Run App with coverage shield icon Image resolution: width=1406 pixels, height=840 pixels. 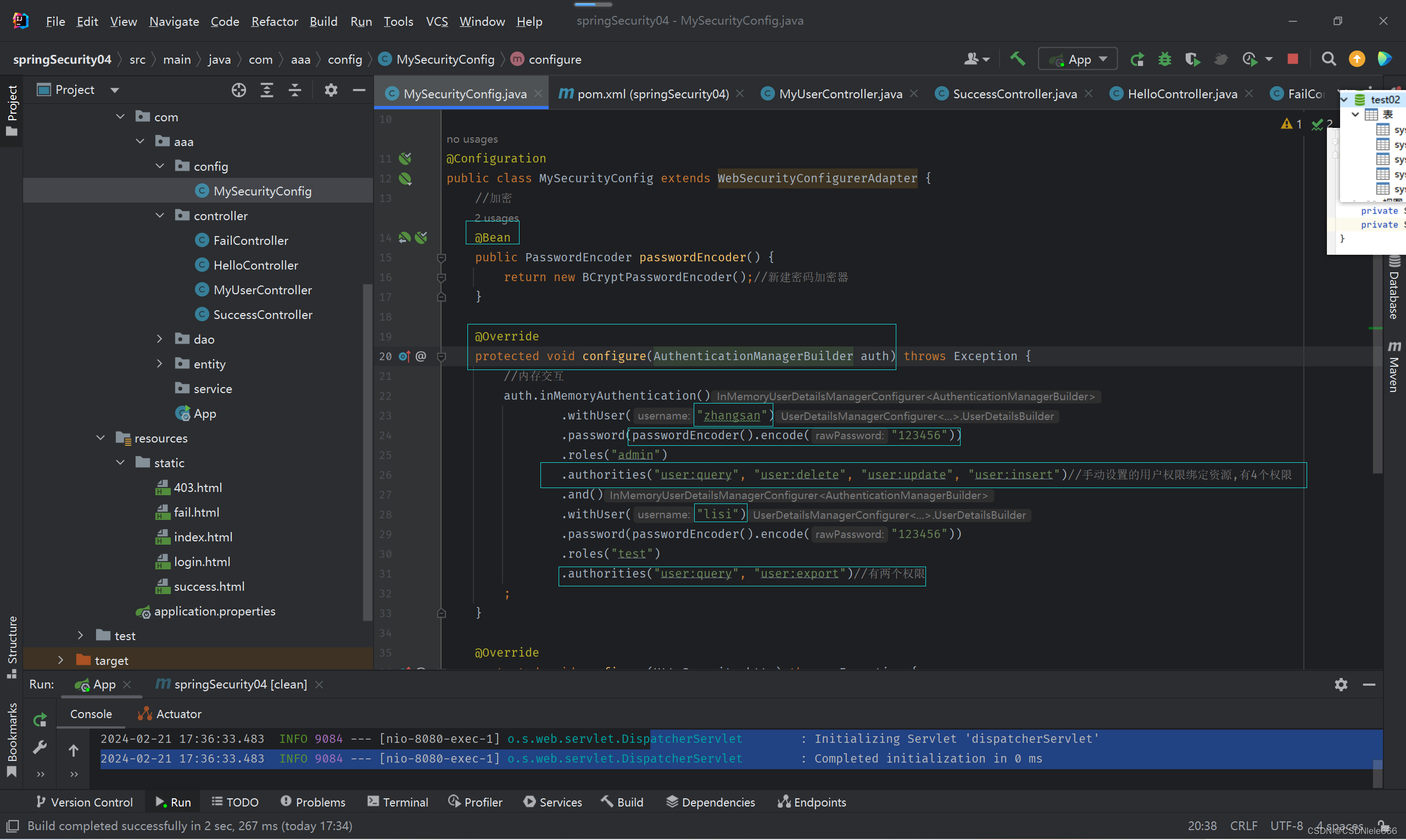tap(1193, 58)
